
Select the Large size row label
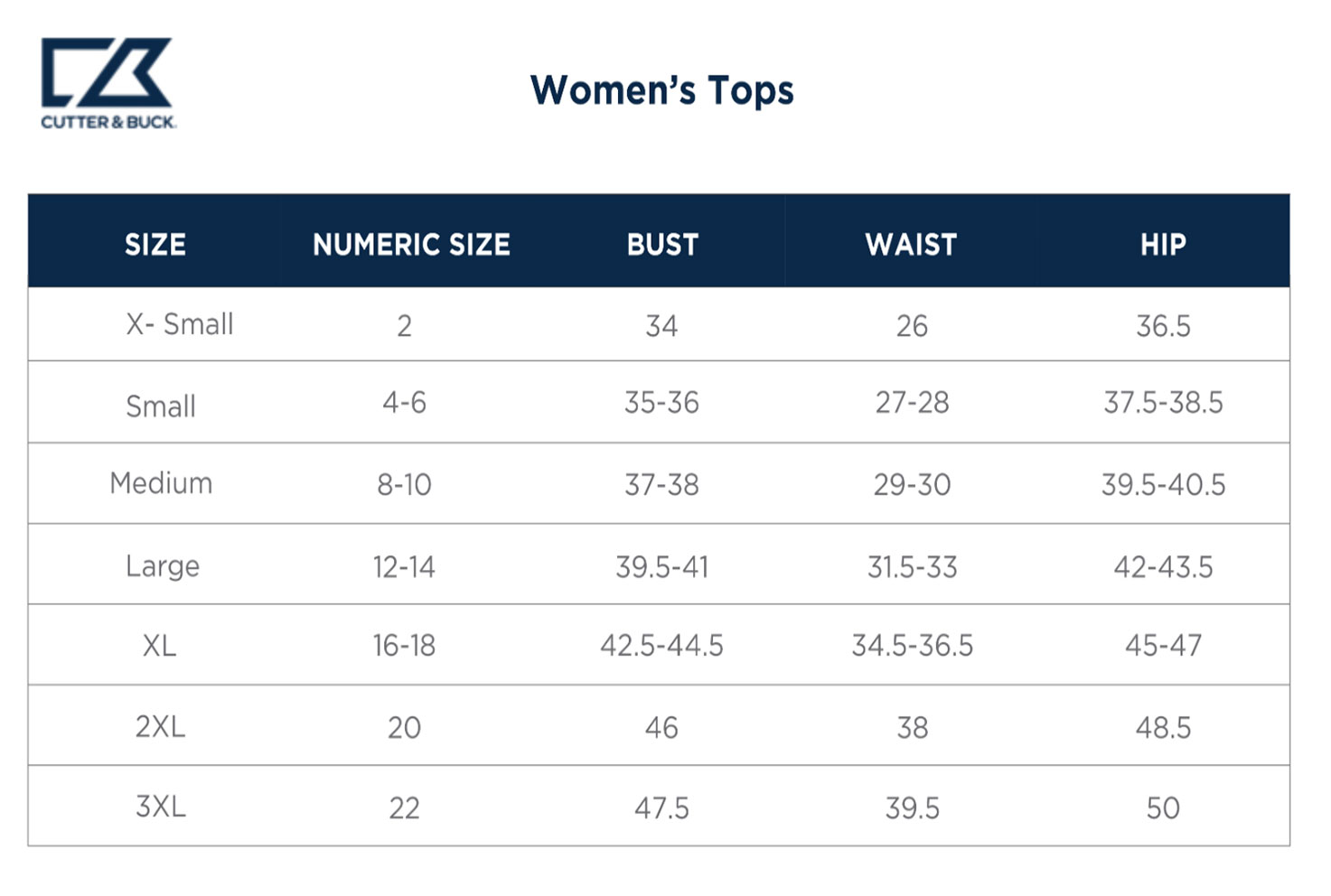(162, 566)
